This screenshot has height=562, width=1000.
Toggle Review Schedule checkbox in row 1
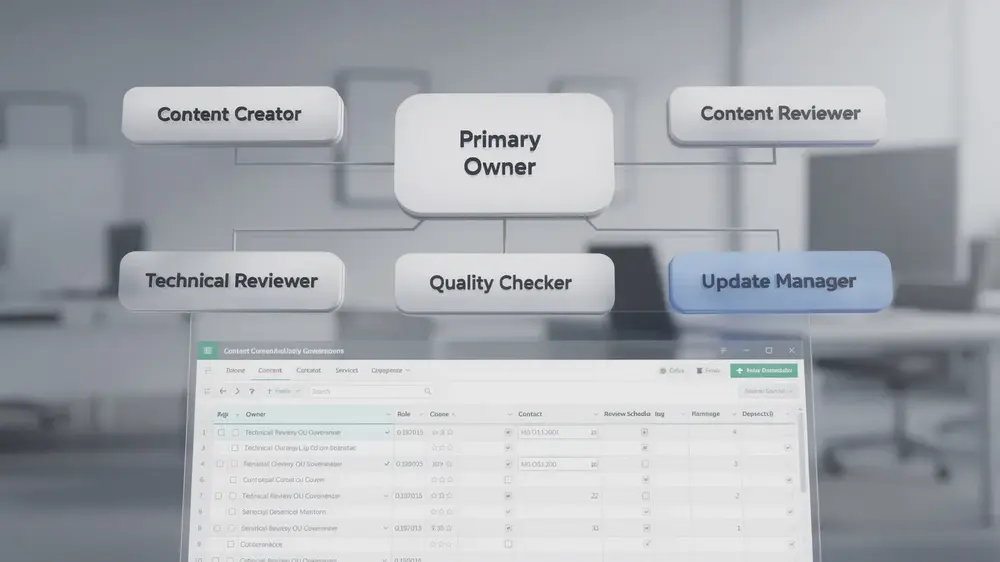[x=644, y=432]
